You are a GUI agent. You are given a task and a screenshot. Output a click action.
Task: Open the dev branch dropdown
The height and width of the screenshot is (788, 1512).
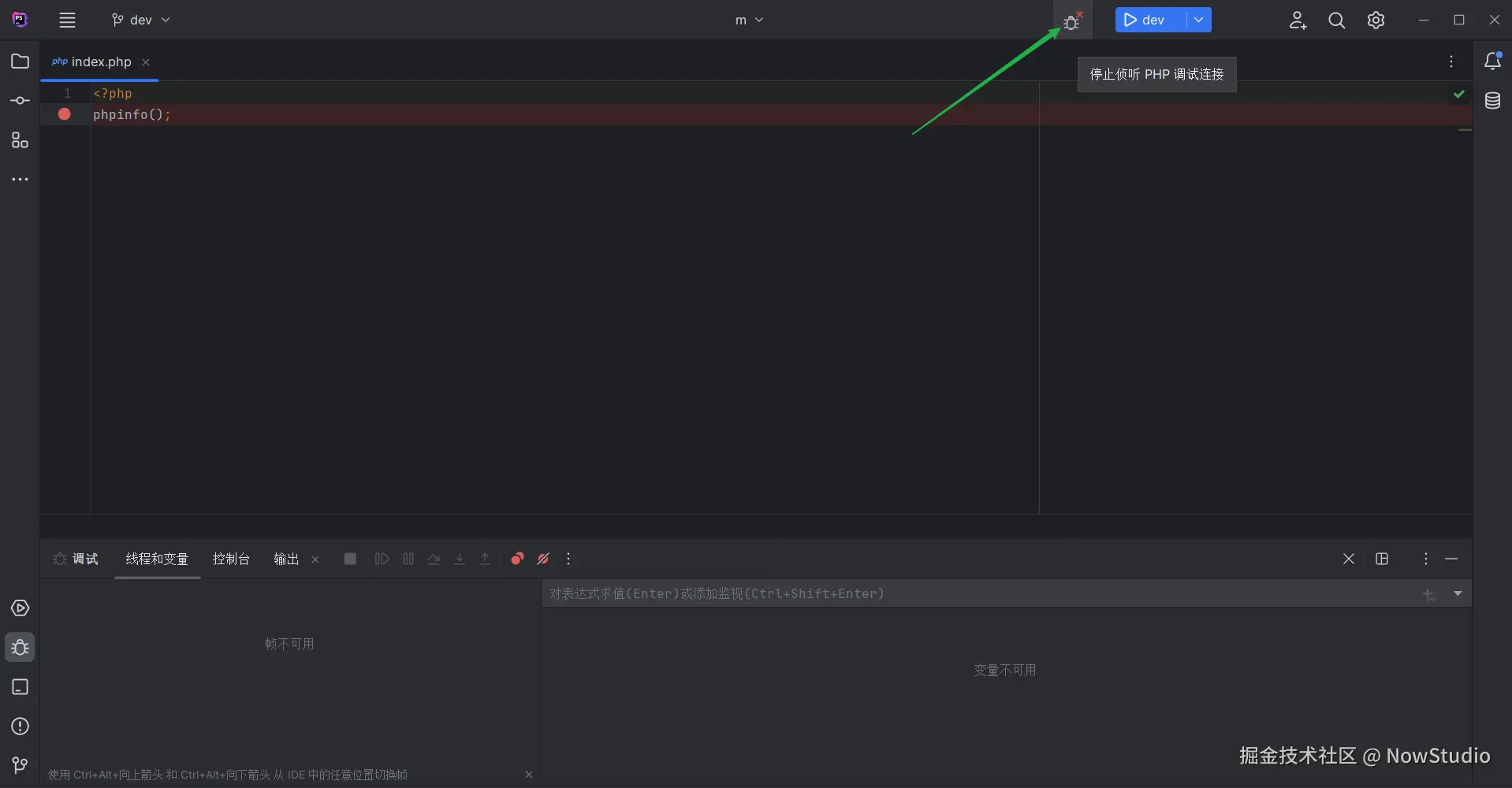point(141,20)
